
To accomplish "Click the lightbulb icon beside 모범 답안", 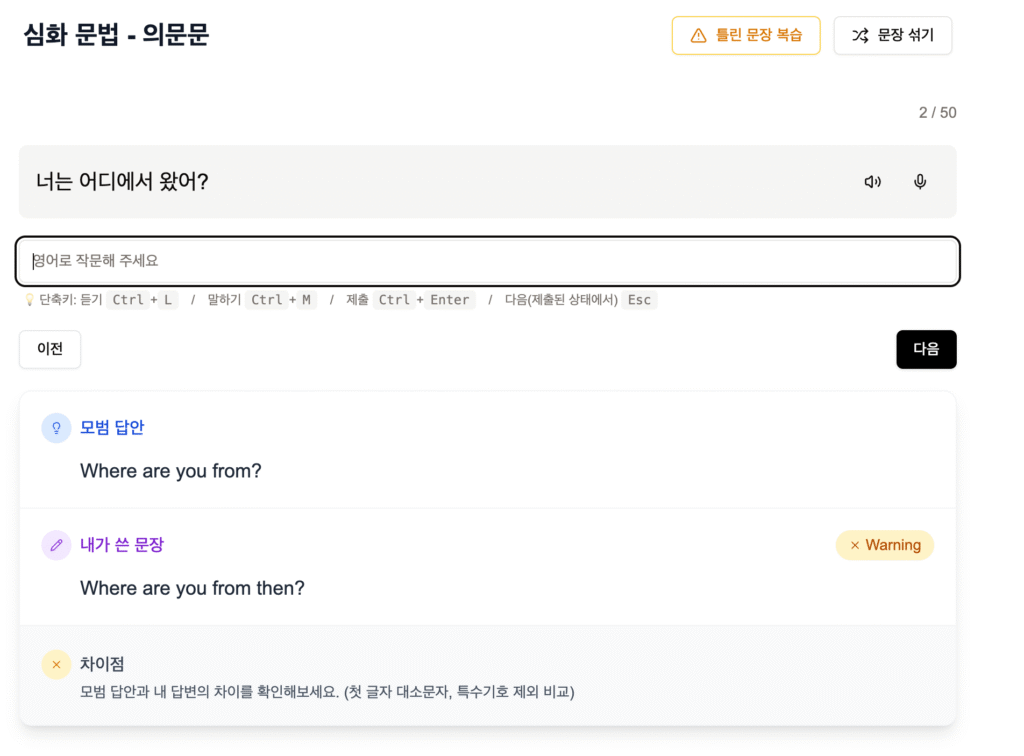I will [x=56, y=428].
